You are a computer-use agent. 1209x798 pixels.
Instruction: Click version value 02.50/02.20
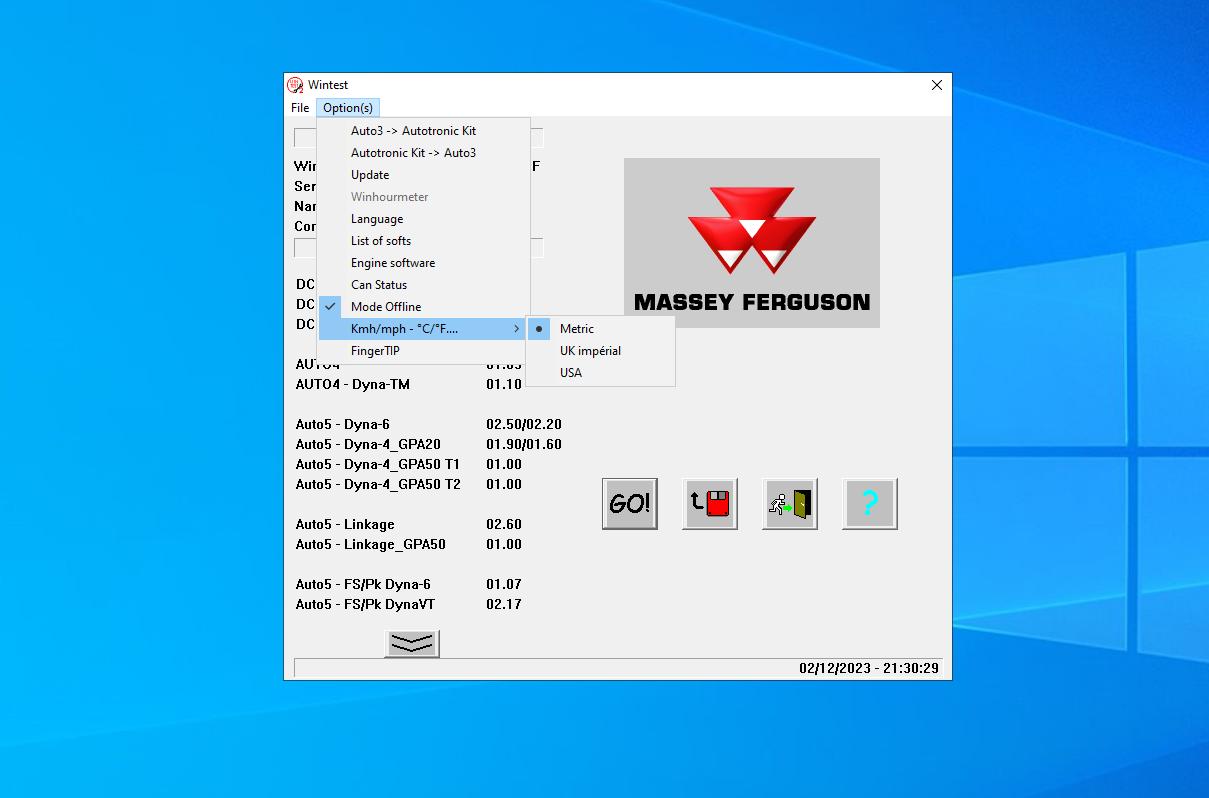point(524,424)
